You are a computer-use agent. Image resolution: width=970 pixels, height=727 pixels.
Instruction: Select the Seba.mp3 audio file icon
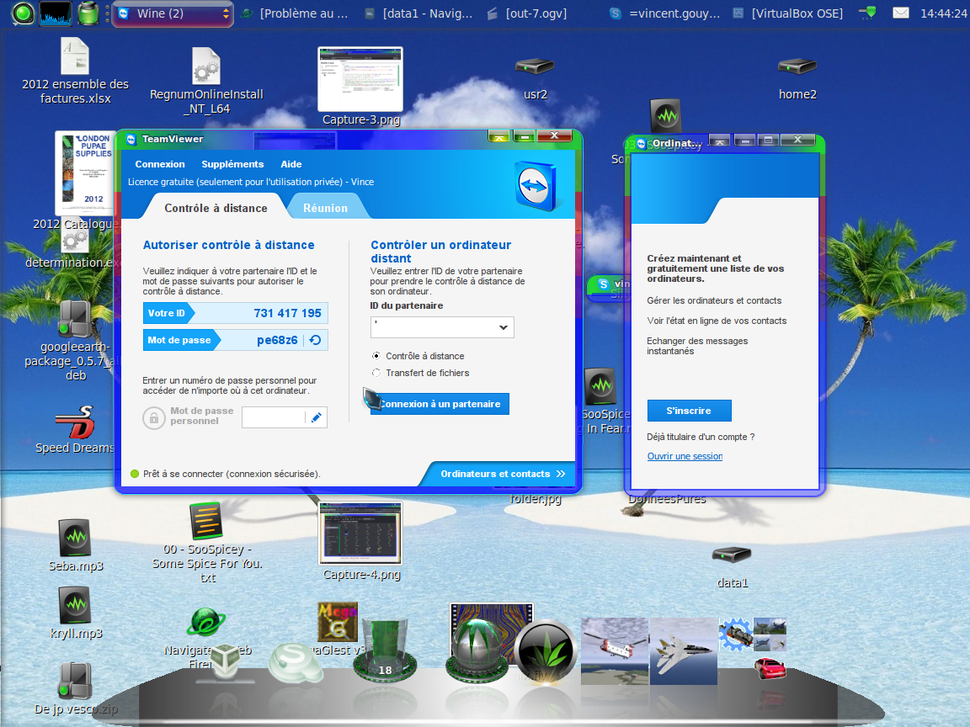(75, 538)
